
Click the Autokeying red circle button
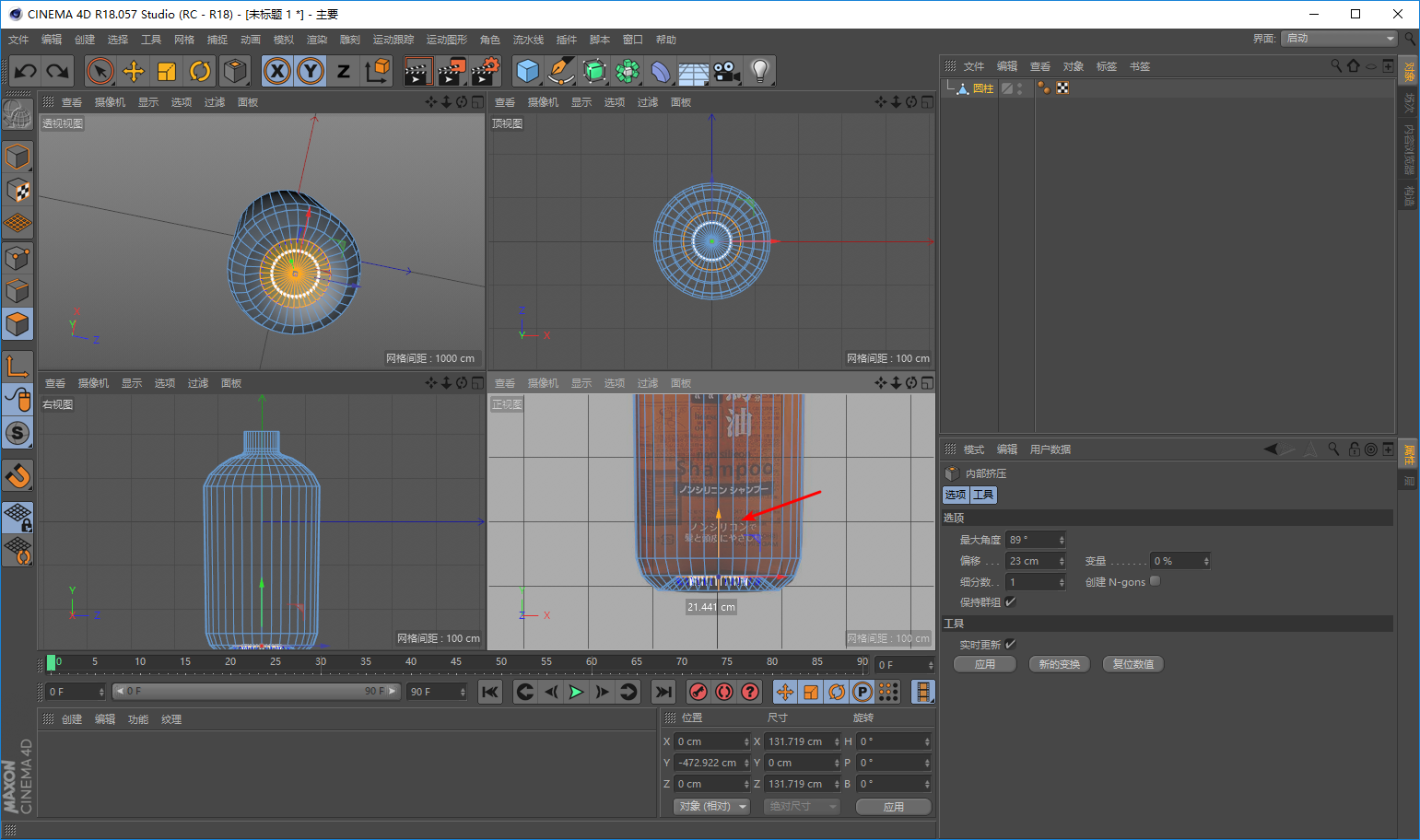pyautogui.click(x=724, y=692)
